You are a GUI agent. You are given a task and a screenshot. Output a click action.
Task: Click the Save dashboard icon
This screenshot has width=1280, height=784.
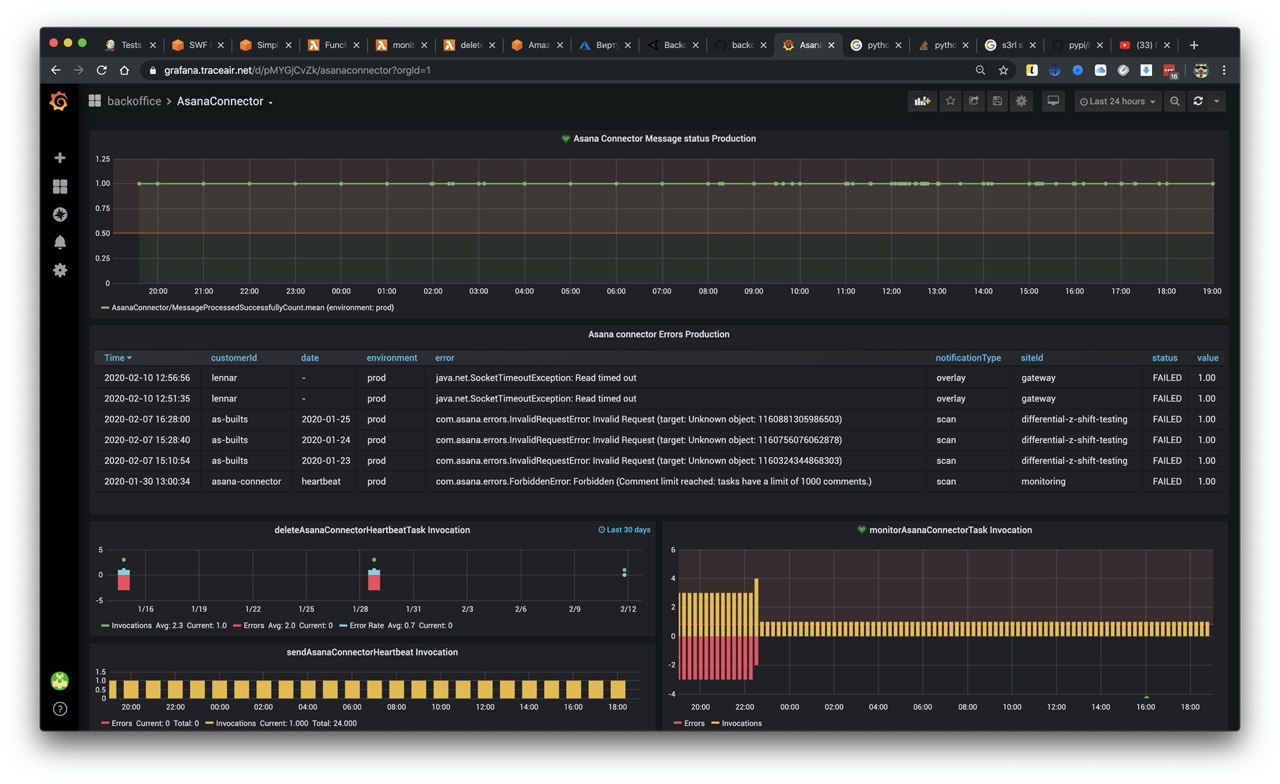coord(997,101)
